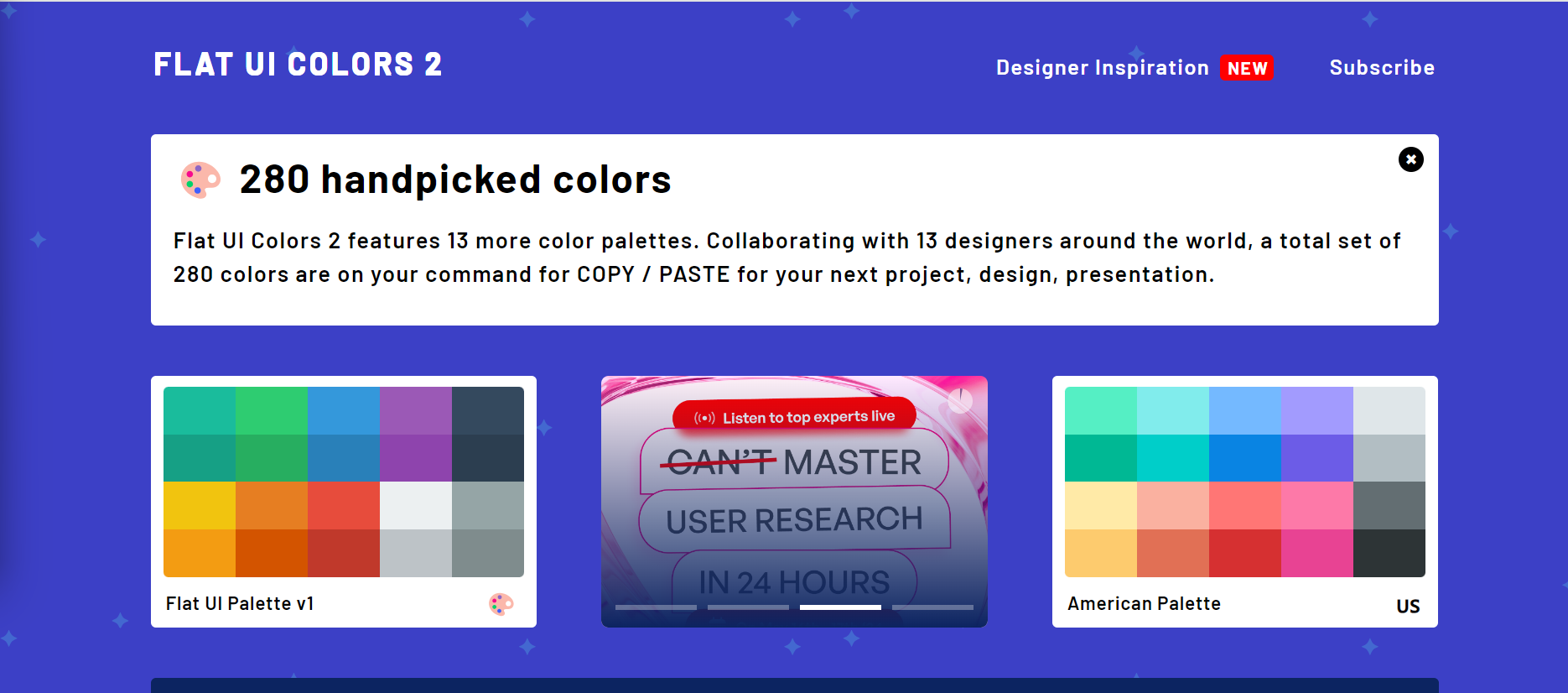Pick the near-black swatch in American Palette

(1389, 553)
